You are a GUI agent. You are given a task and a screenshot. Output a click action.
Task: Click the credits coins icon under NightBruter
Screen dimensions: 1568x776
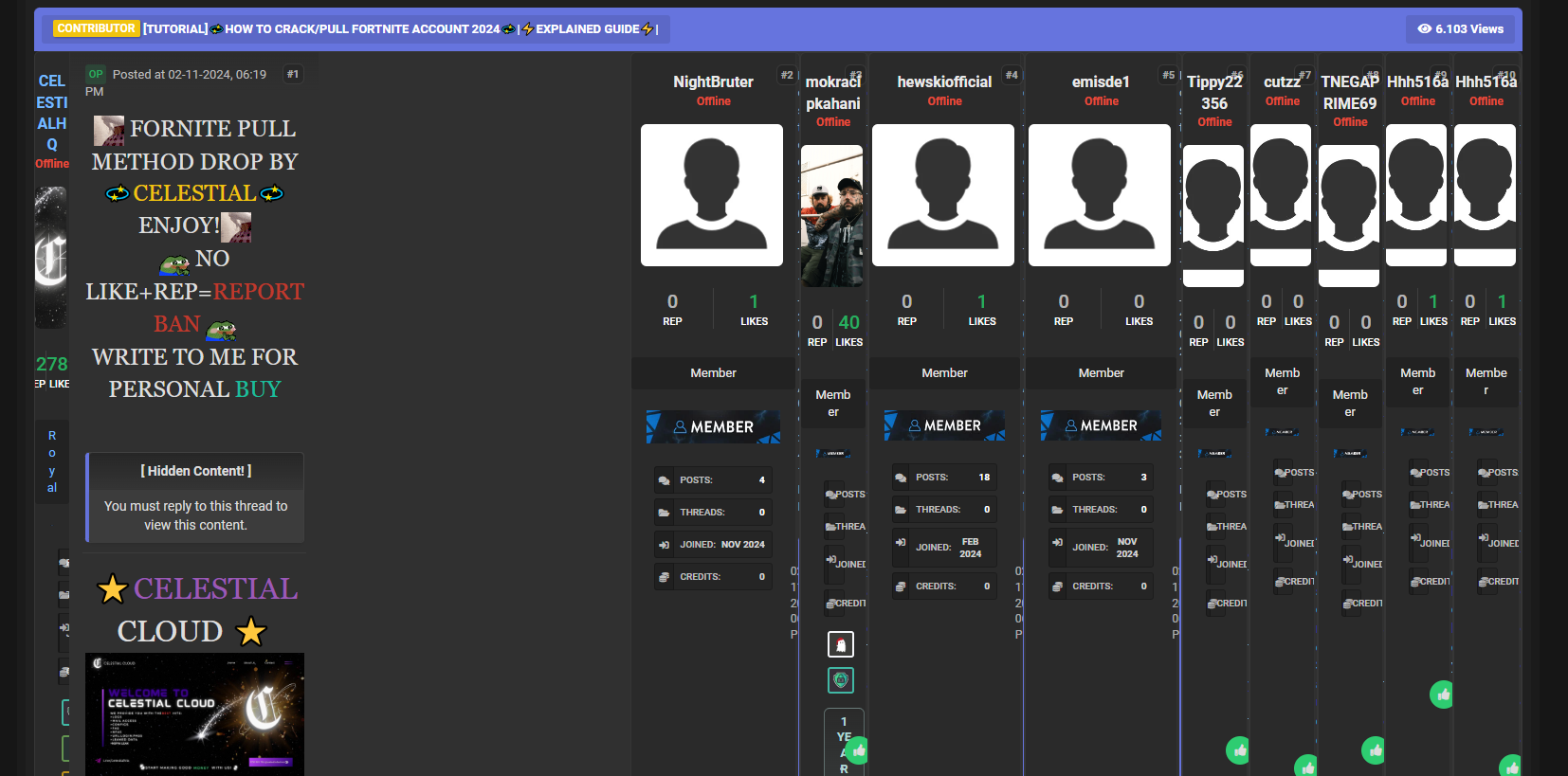click(664, 577)
